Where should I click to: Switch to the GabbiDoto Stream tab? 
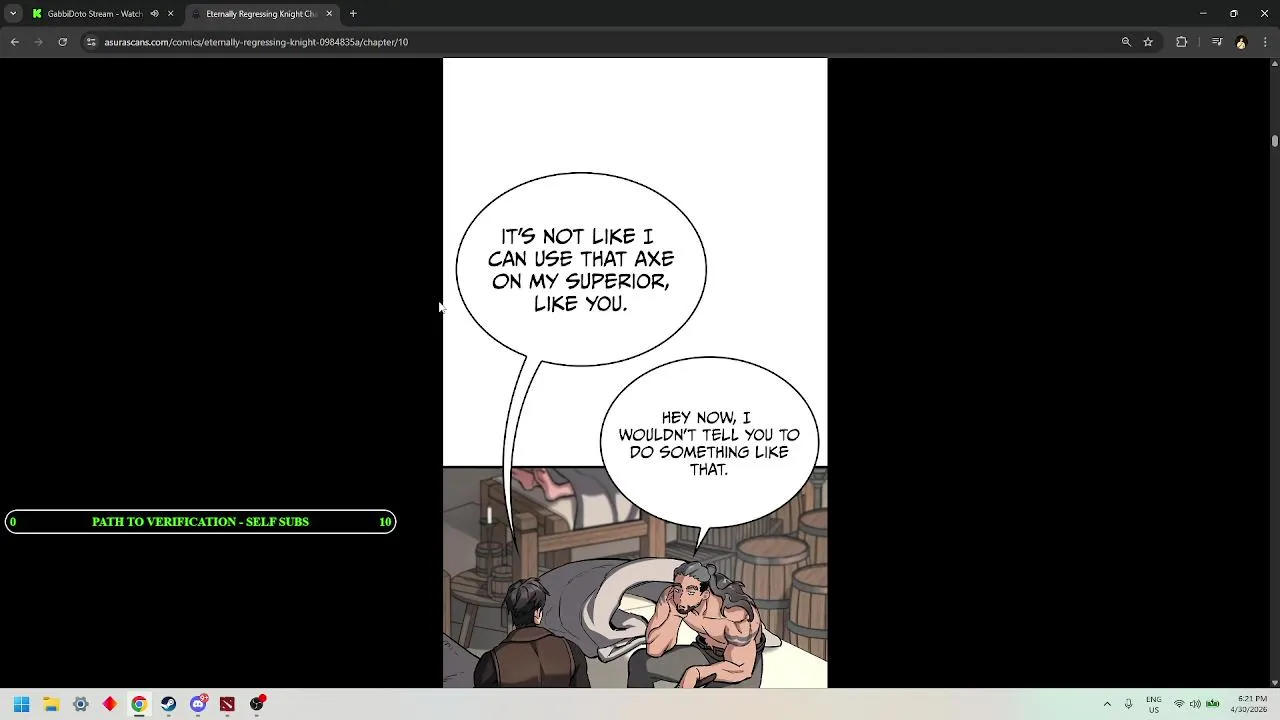pyautogui.click(x=95, y=14)
